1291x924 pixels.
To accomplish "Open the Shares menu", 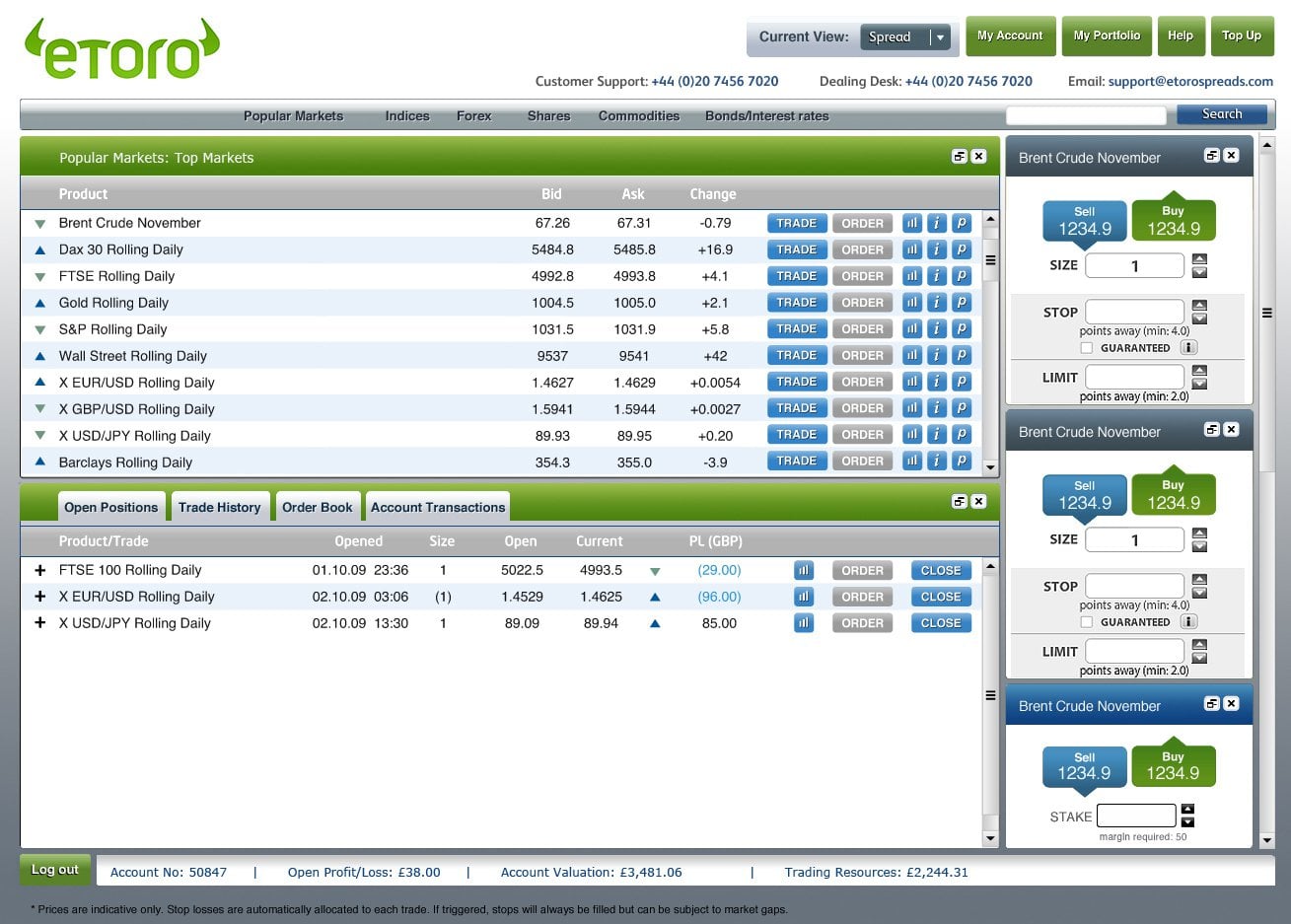I will pos(548,115).
